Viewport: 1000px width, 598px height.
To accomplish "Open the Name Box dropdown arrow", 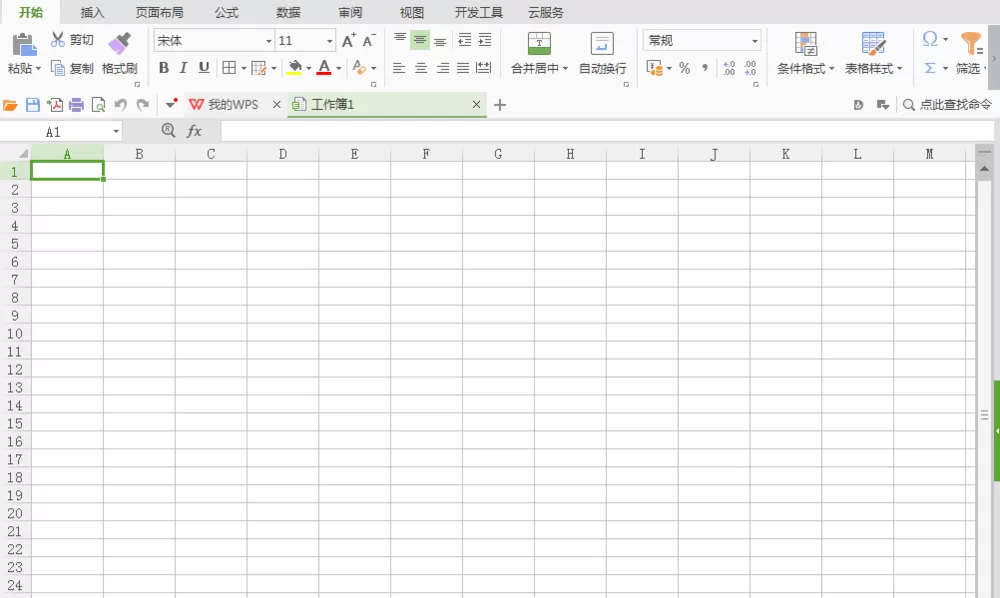I will click(x=116, y=131).
